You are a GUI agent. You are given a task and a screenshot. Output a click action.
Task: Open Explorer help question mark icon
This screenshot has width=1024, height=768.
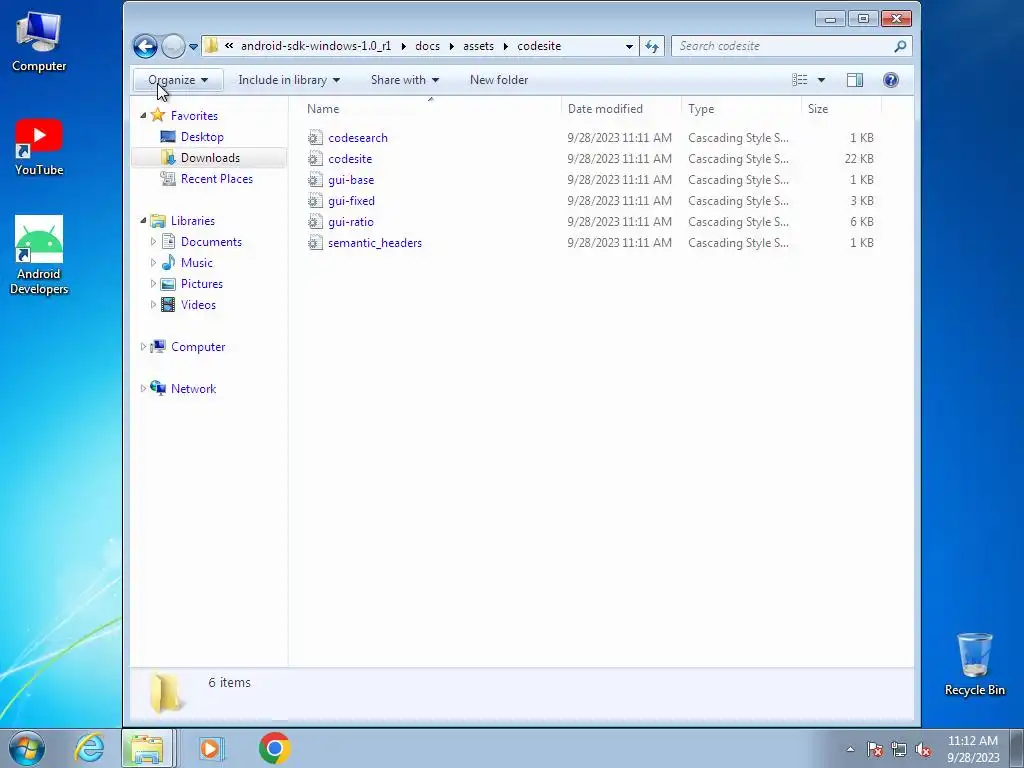891,80
